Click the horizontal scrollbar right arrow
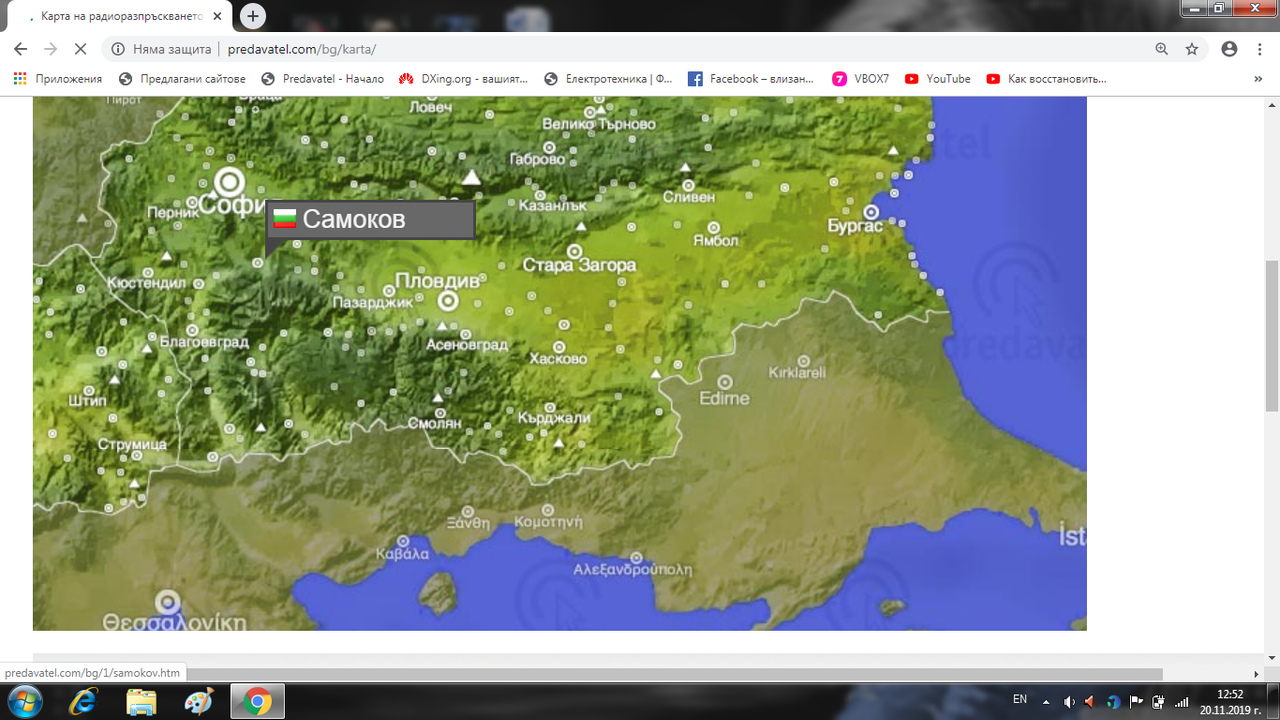This screenshot has height=720, width=1280. click(1257, 674)
